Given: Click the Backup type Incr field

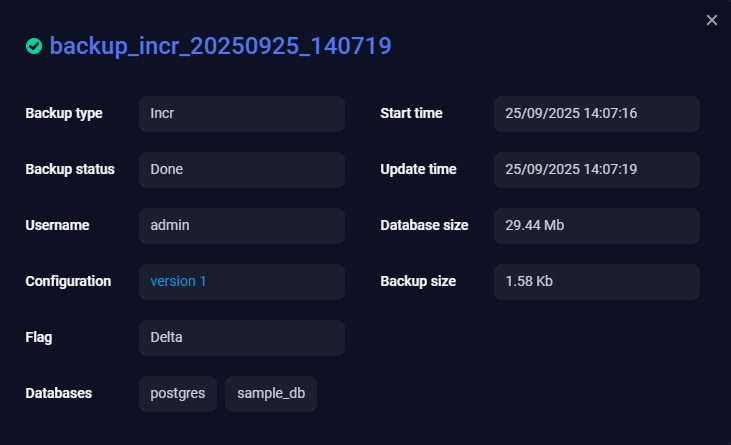Looking at the screenshot, I should (242, 114).
